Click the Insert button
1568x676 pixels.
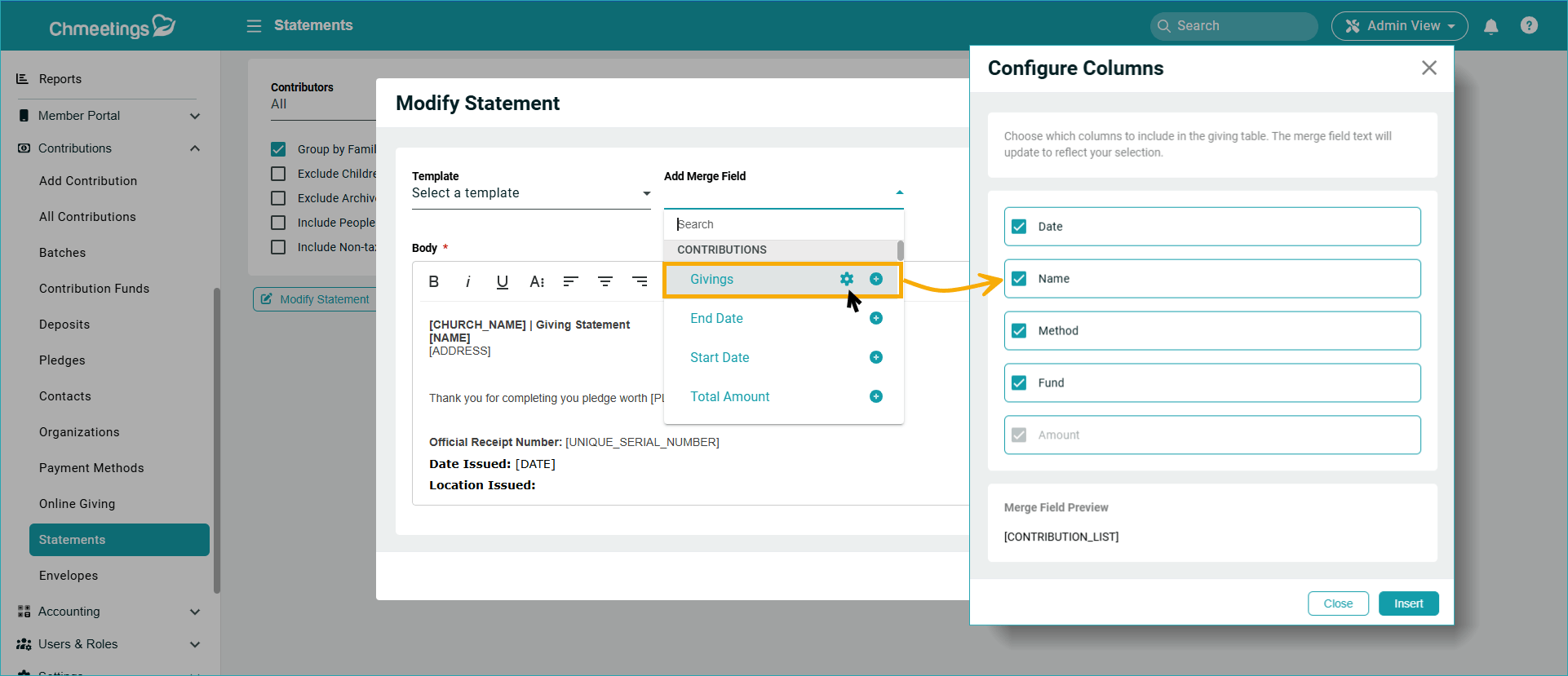[1408, 603]
